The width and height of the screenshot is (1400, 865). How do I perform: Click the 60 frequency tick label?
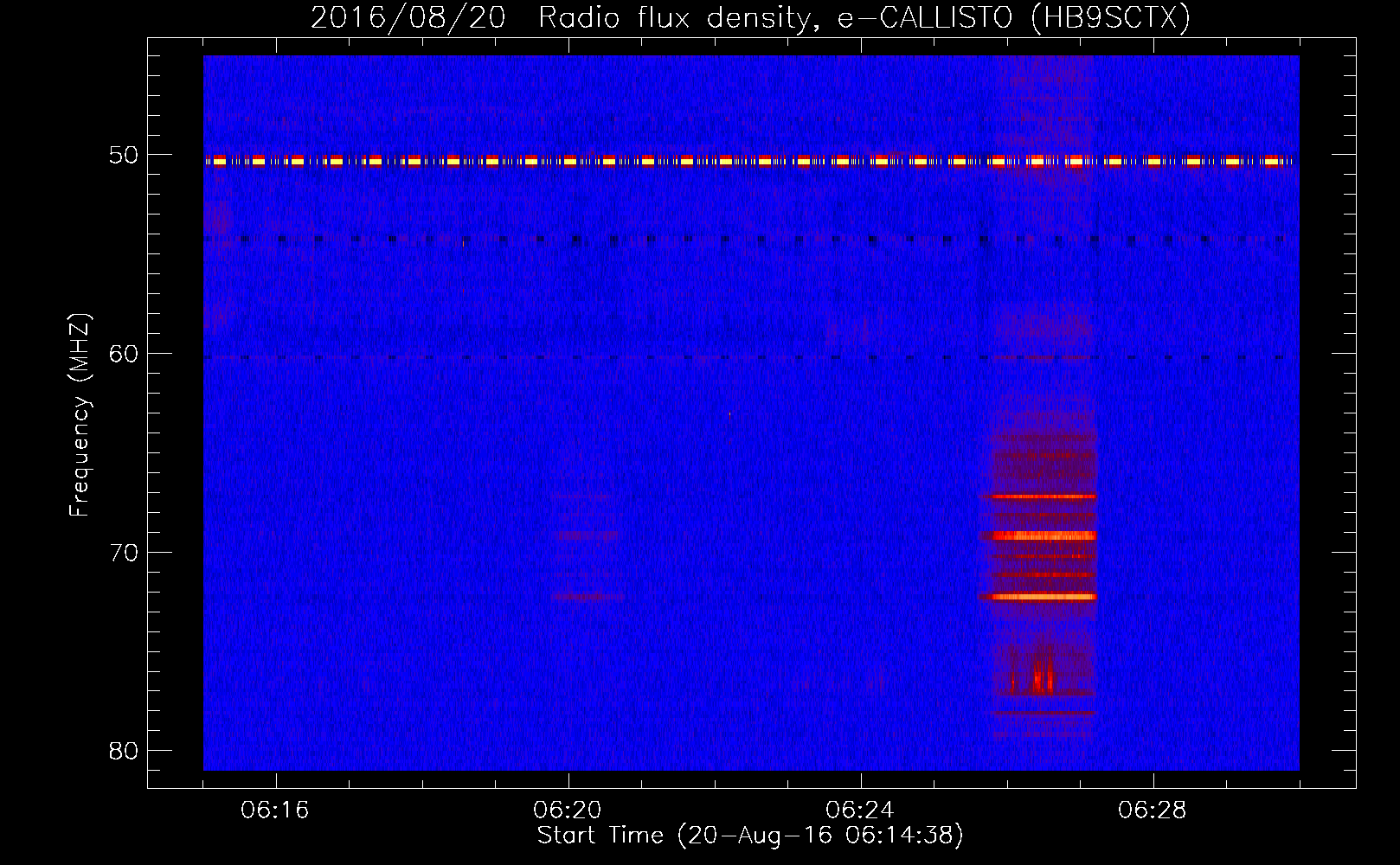[x=124, y=354]
